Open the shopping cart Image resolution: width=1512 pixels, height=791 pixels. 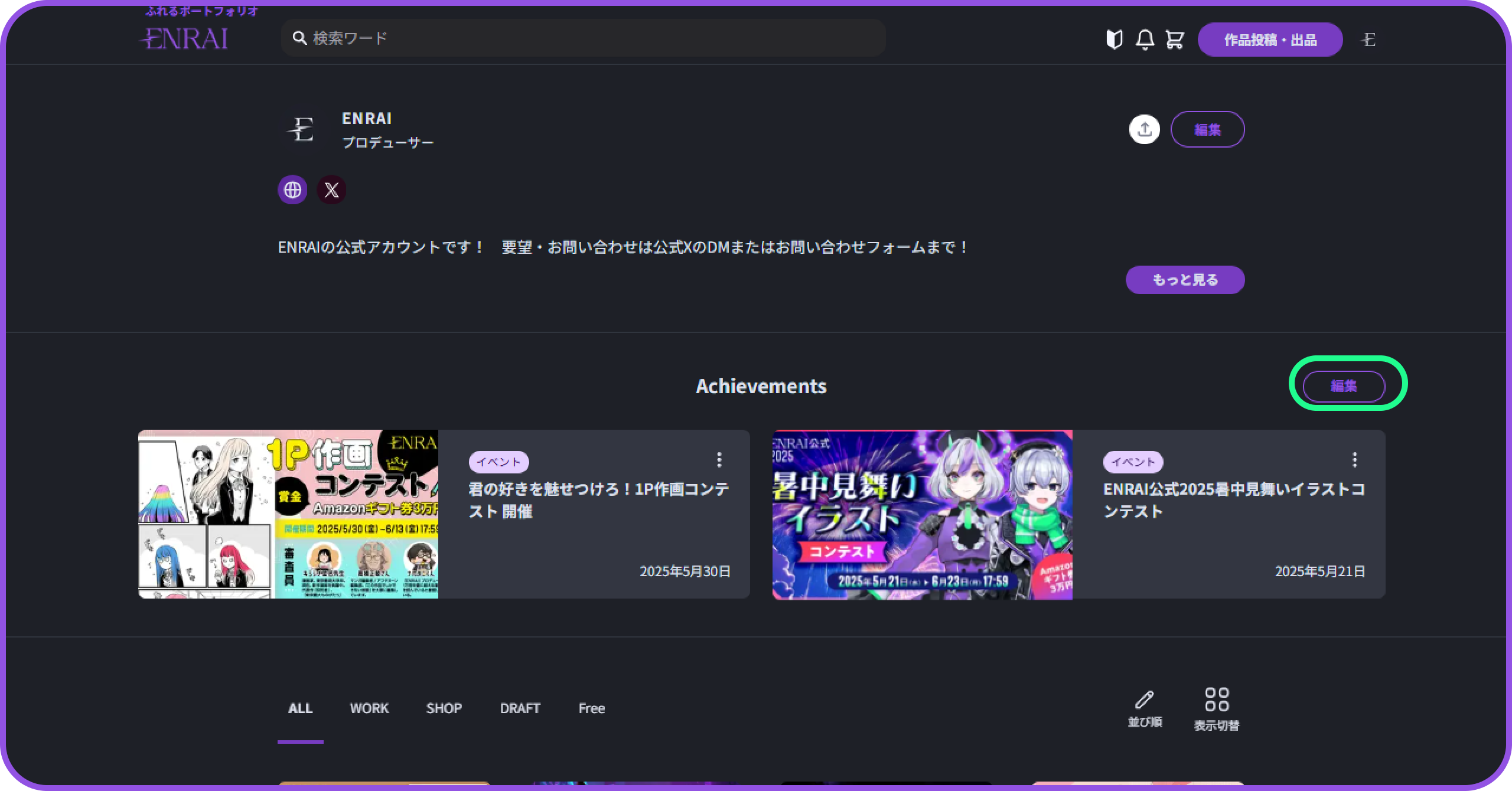click(1174, 40)
